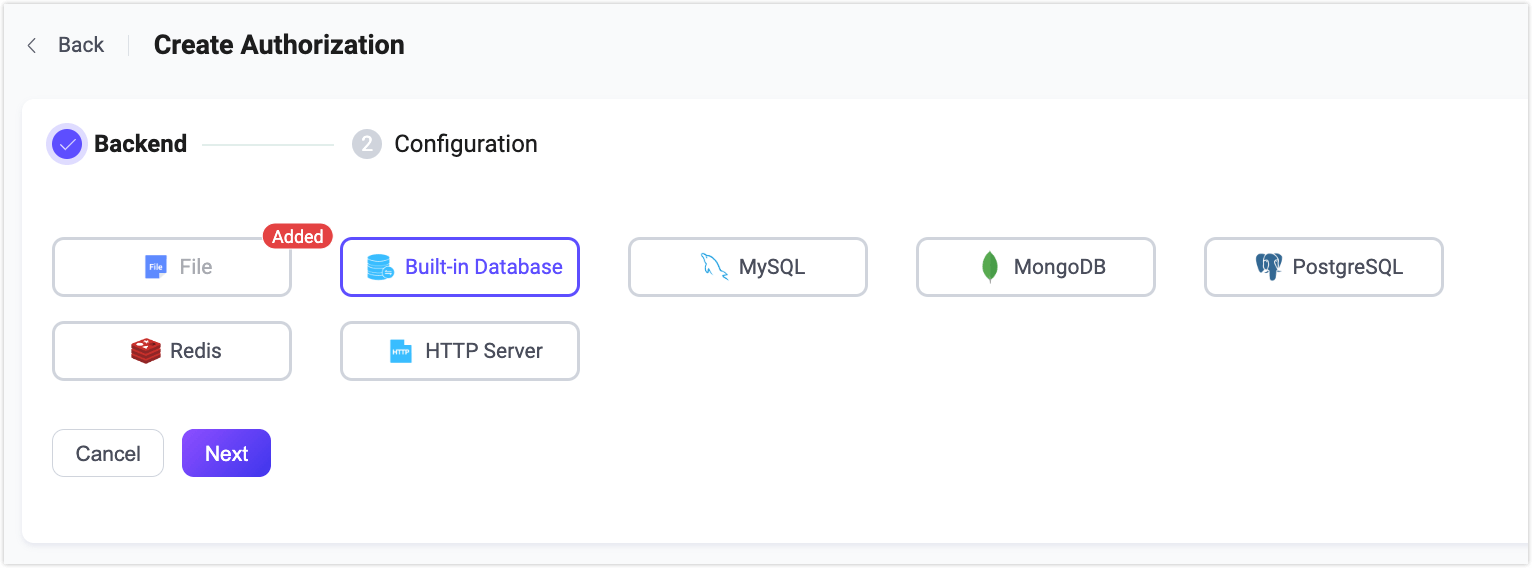Click the MySQL dolphin icon
Image resolution: width=1532 pixels, height=568 pixels.
(x=714, y=267)
